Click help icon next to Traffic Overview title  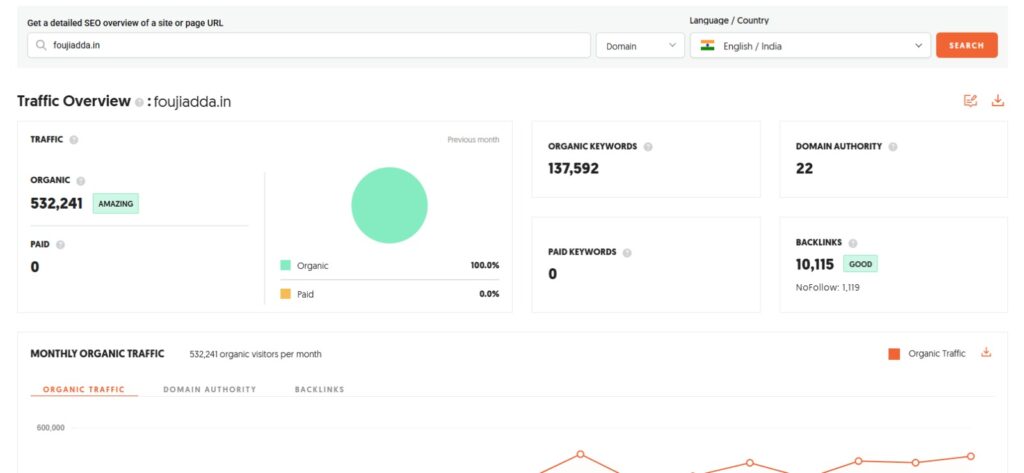[x=139, y=103]
